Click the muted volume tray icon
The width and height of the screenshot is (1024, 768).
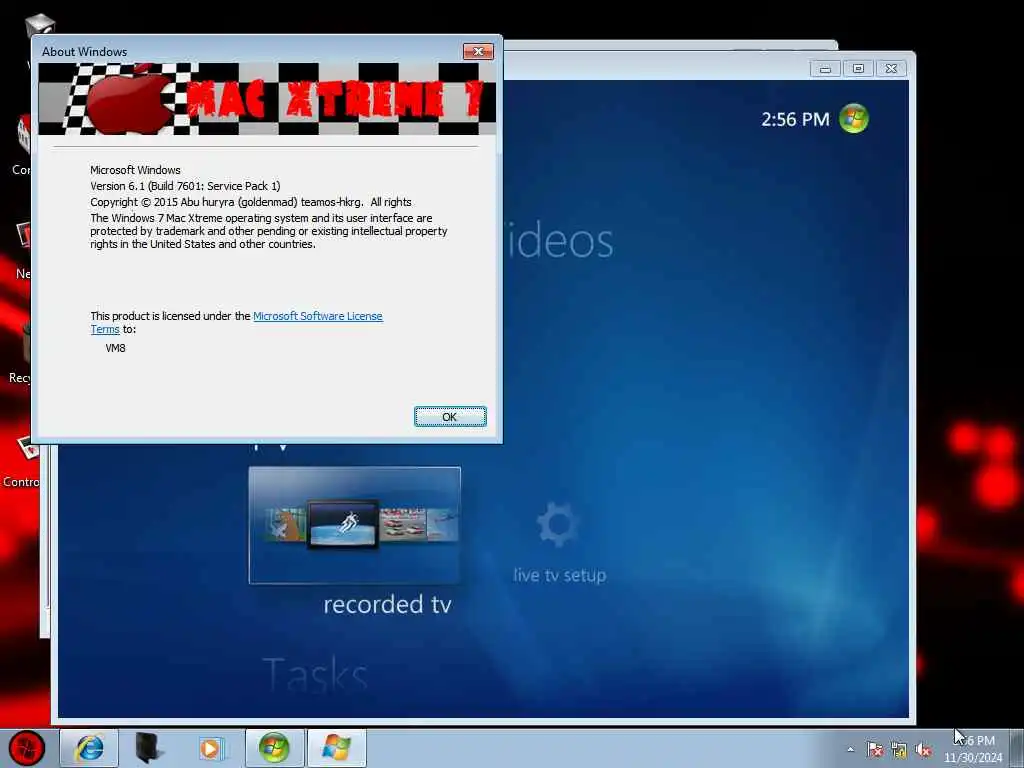coord(923,750)
